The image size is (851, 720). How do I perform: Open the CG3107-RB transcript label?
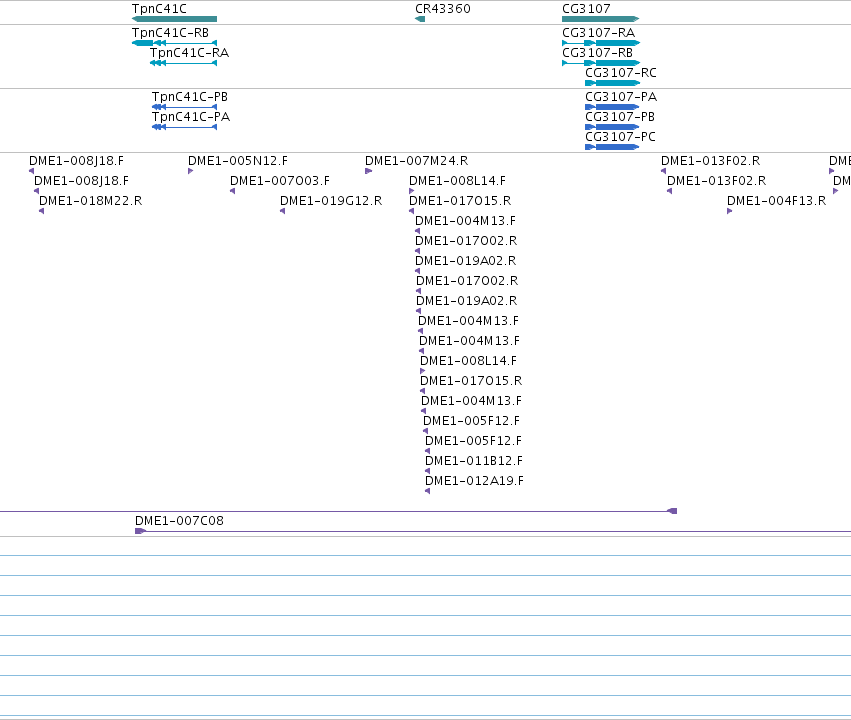tap(598, 53)
